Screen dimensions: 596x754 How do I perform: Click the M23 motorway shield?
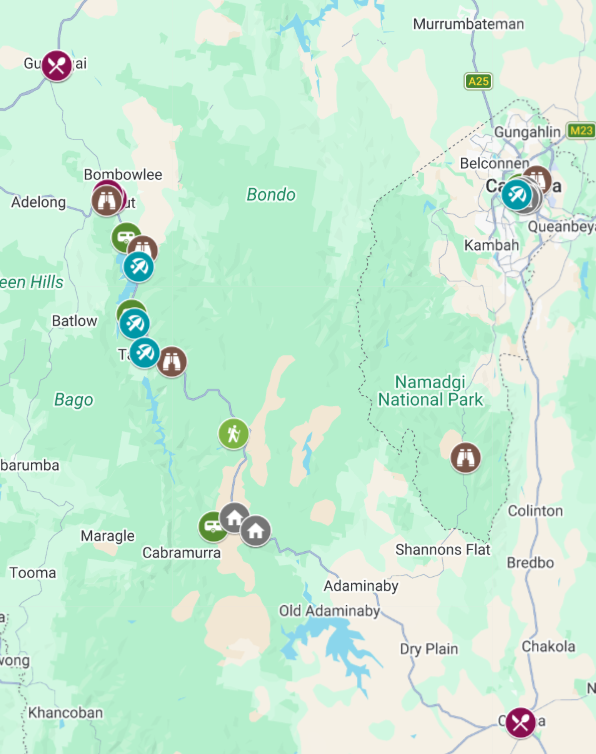581,130
